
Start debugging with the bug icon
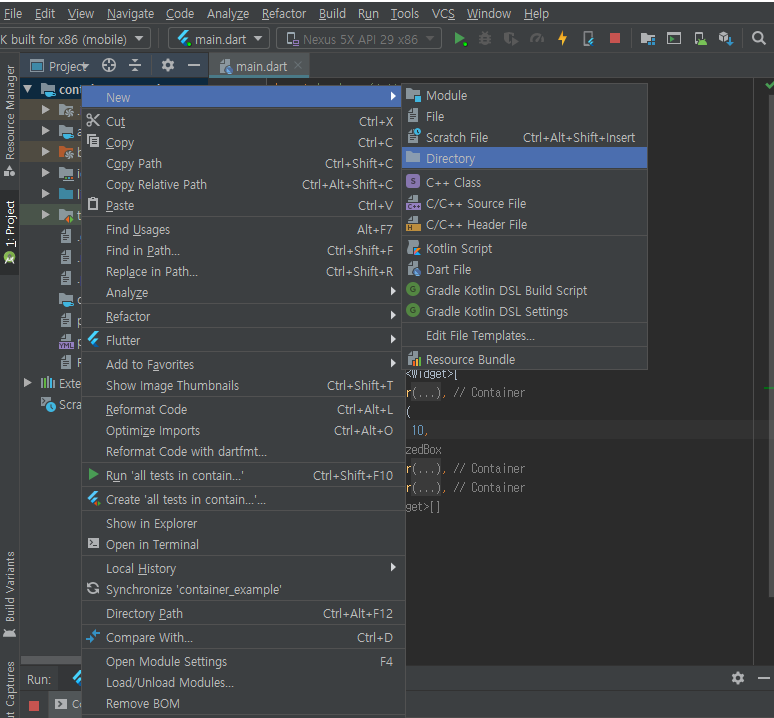coord(485,38)
